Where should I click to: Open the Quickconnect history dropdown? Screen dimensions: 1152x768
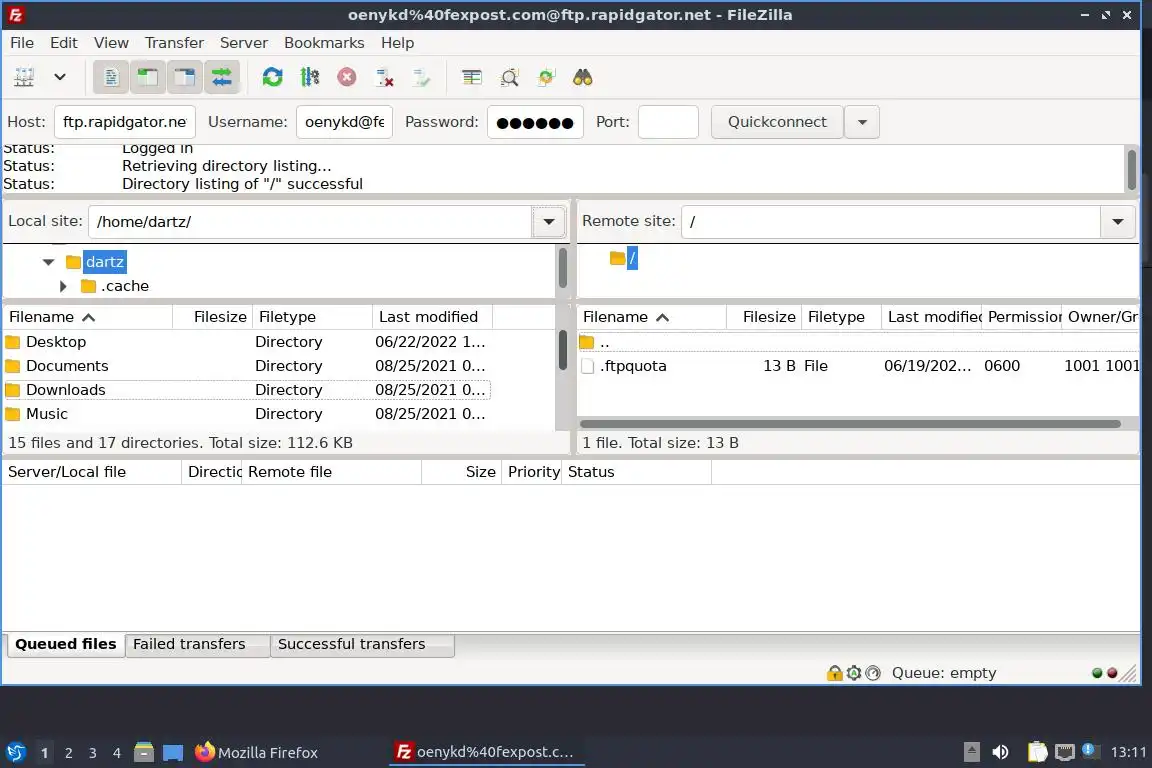[863, 122]
